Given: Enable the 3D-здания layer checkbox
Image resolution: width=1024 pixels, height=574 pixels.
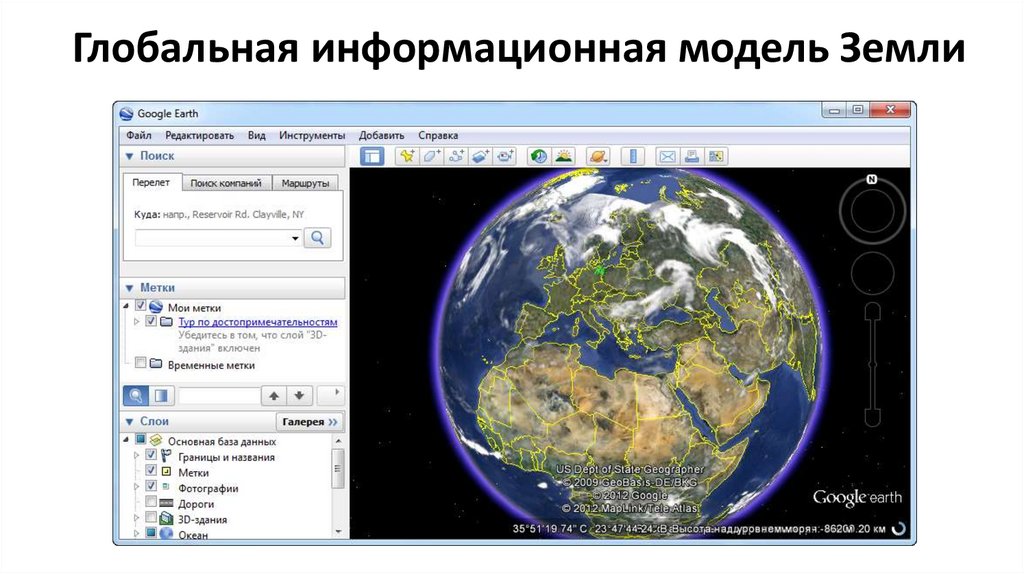Looking at the screenshot, I should coord(151,518).
